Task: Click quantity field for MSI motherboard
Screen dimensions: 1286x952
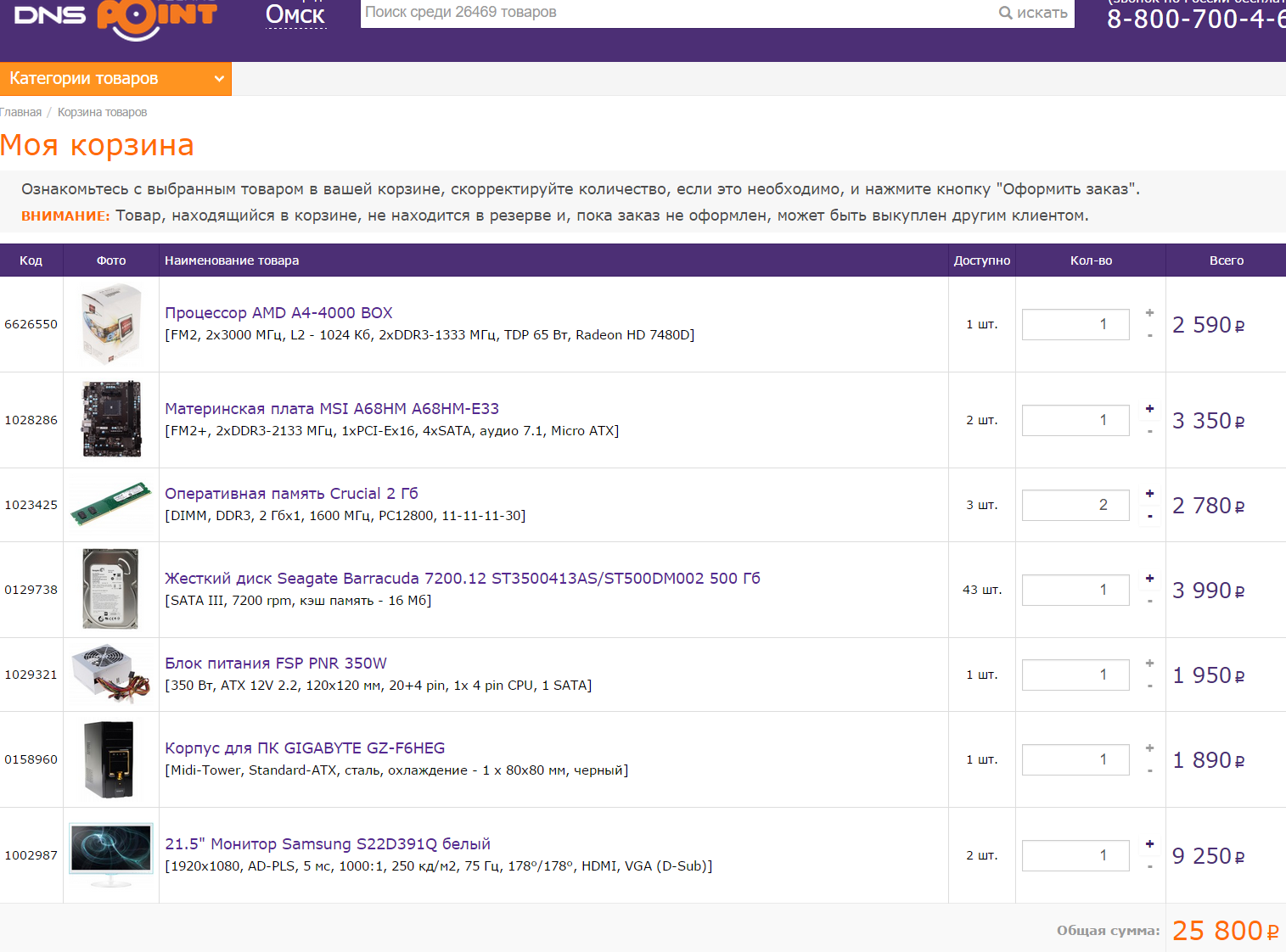Action: (x=1075, y=420)
